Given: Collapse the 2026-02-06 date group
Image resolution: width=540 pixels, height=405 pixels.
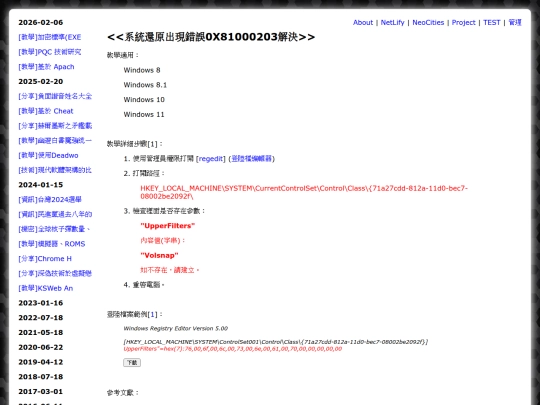Looking at the screenshot, I should click(41, 22).
